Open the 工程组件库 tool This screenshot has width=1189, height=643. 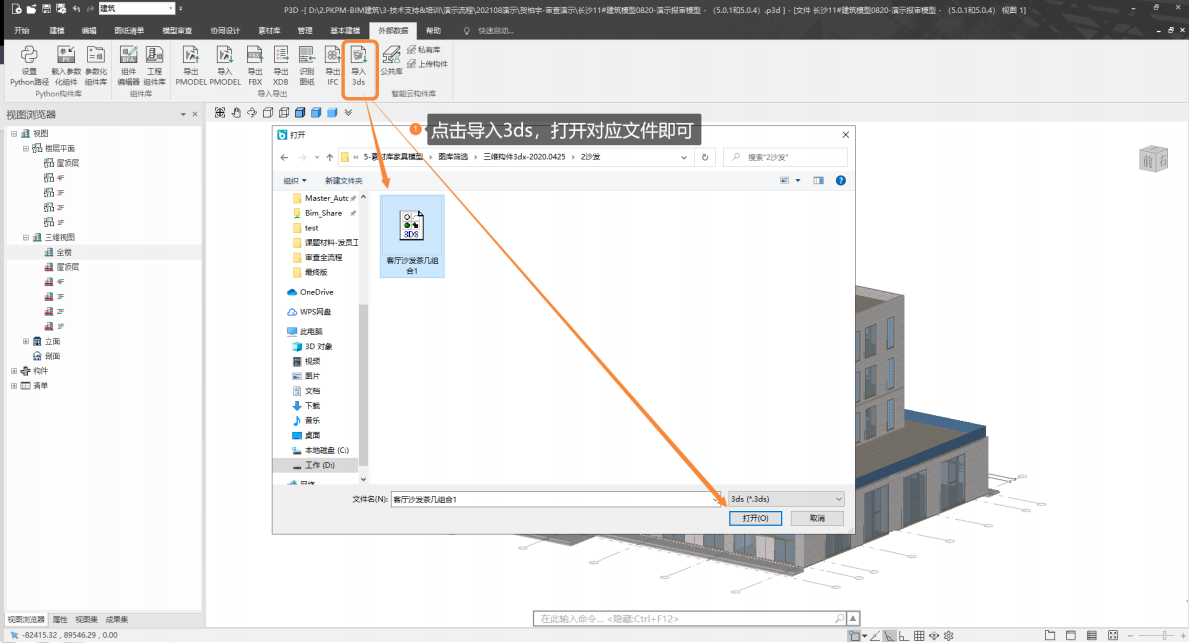(155, 65)
